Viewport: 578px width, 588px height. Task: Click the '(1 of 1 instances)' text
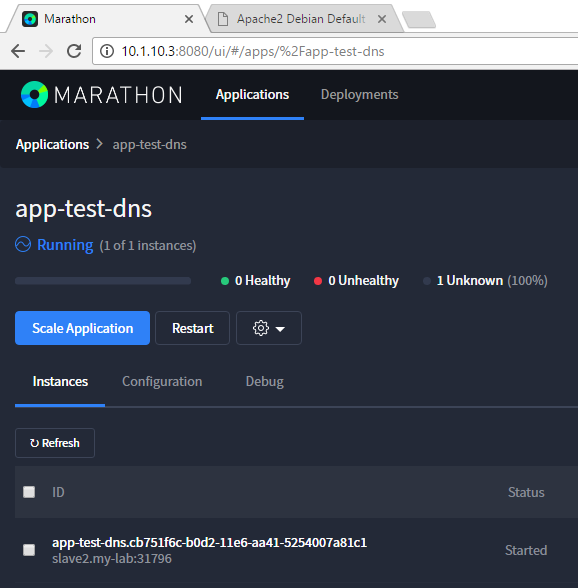click(x=148, y=246)
